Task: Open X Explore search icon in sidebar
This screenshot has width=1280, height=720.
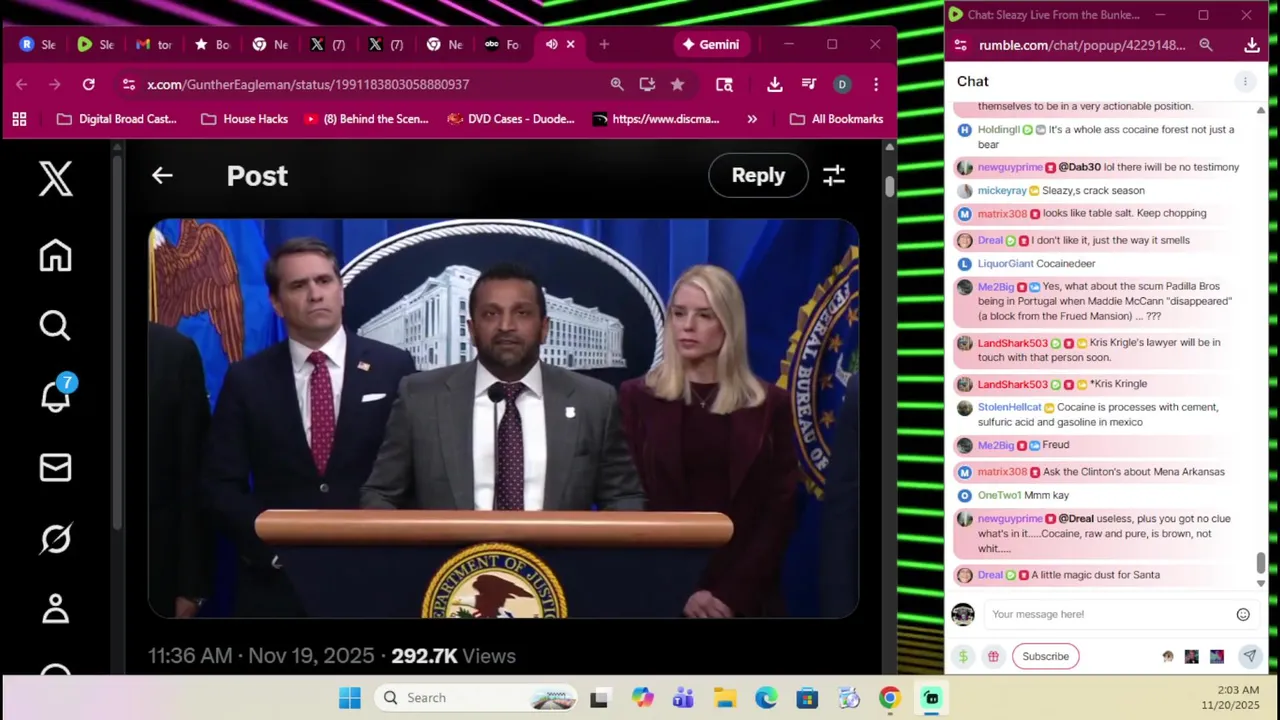Action: point(55,326)
